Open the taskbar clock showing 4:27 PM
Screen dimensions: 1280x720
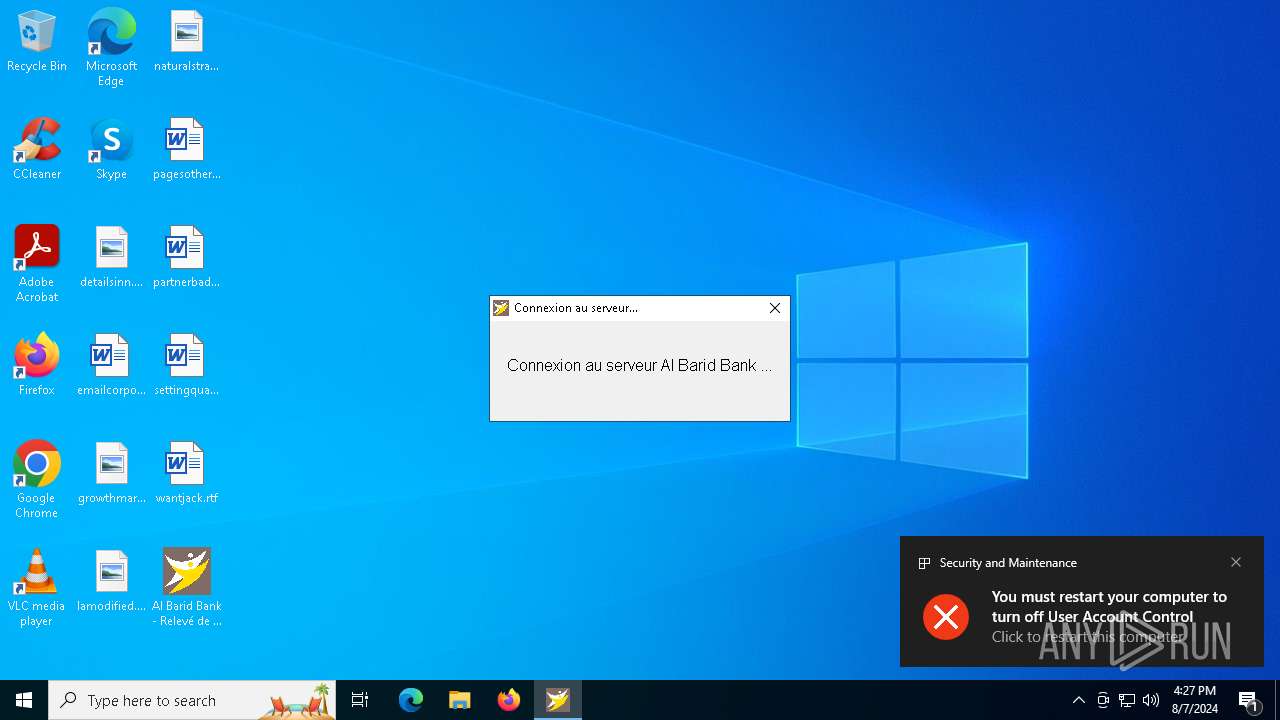point(1194,700)
